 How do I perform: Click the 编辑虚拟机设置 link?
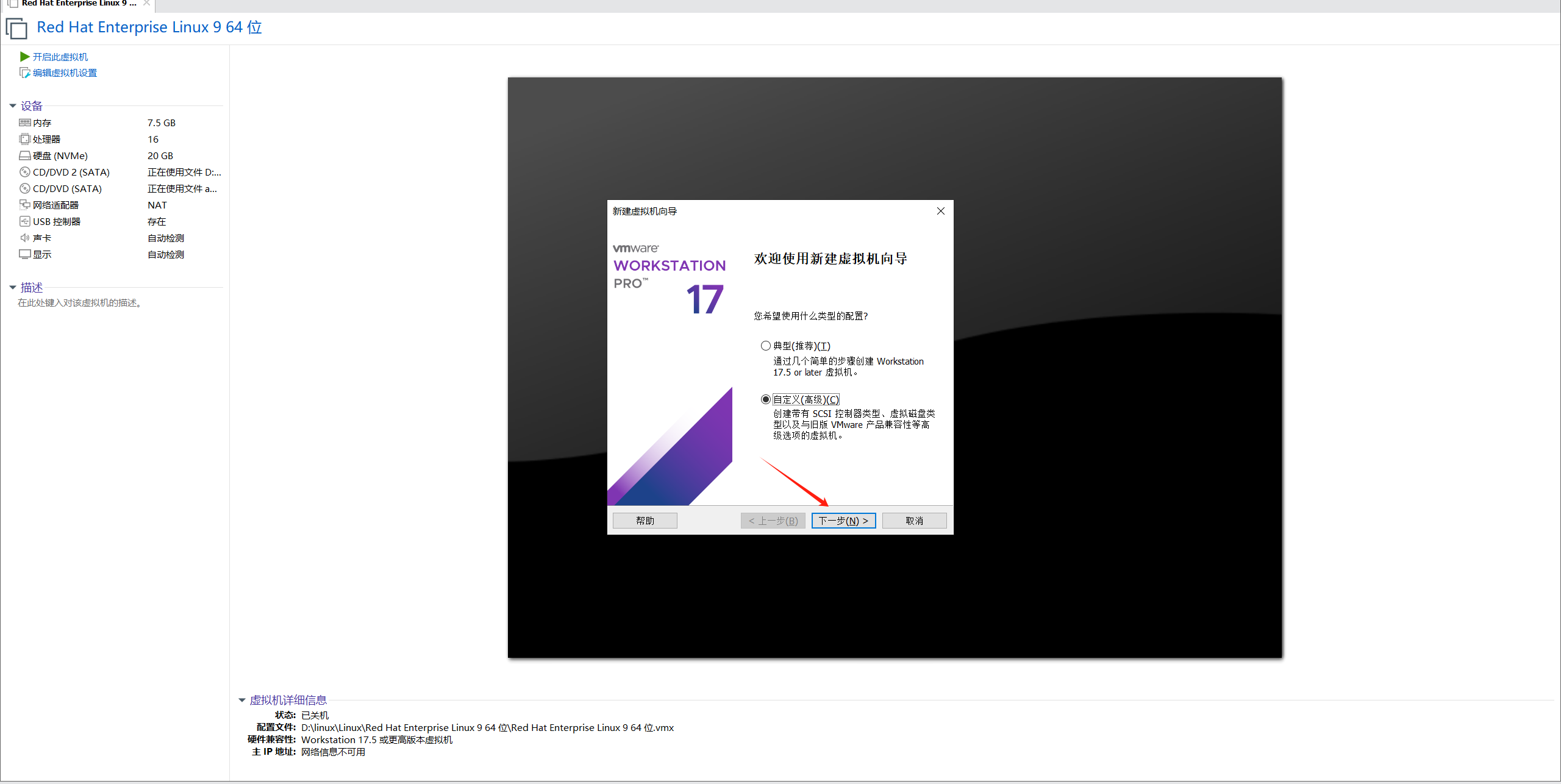pos(65,73)
